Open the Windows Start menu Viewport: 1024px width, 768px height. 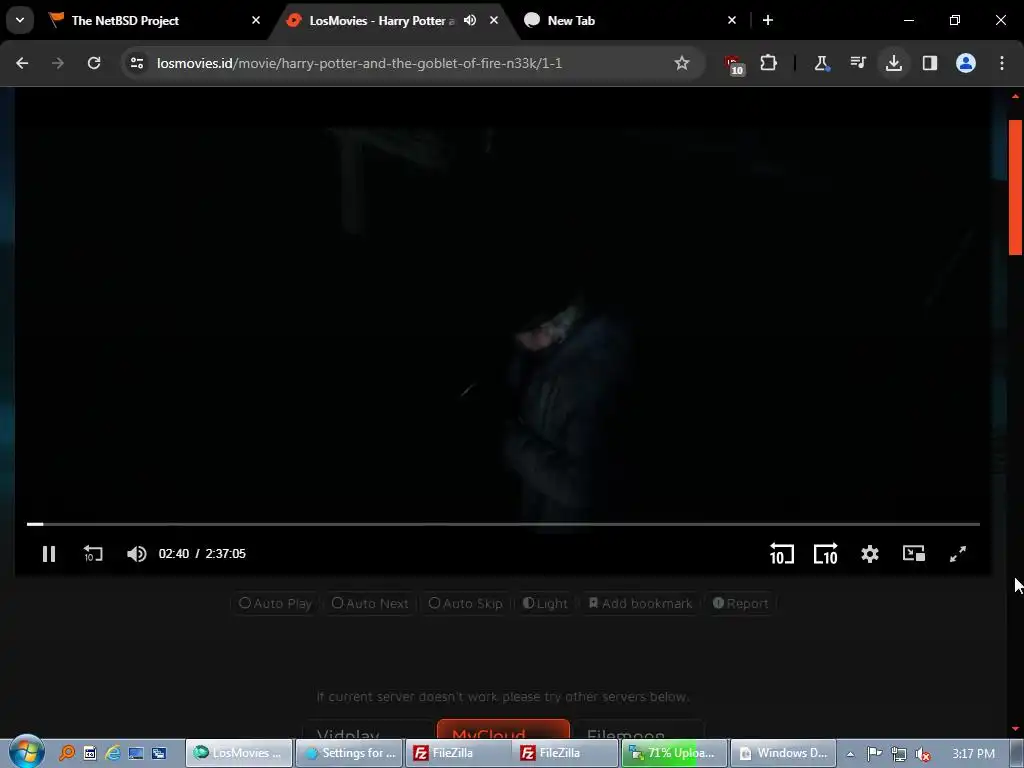tap(27, 751)
